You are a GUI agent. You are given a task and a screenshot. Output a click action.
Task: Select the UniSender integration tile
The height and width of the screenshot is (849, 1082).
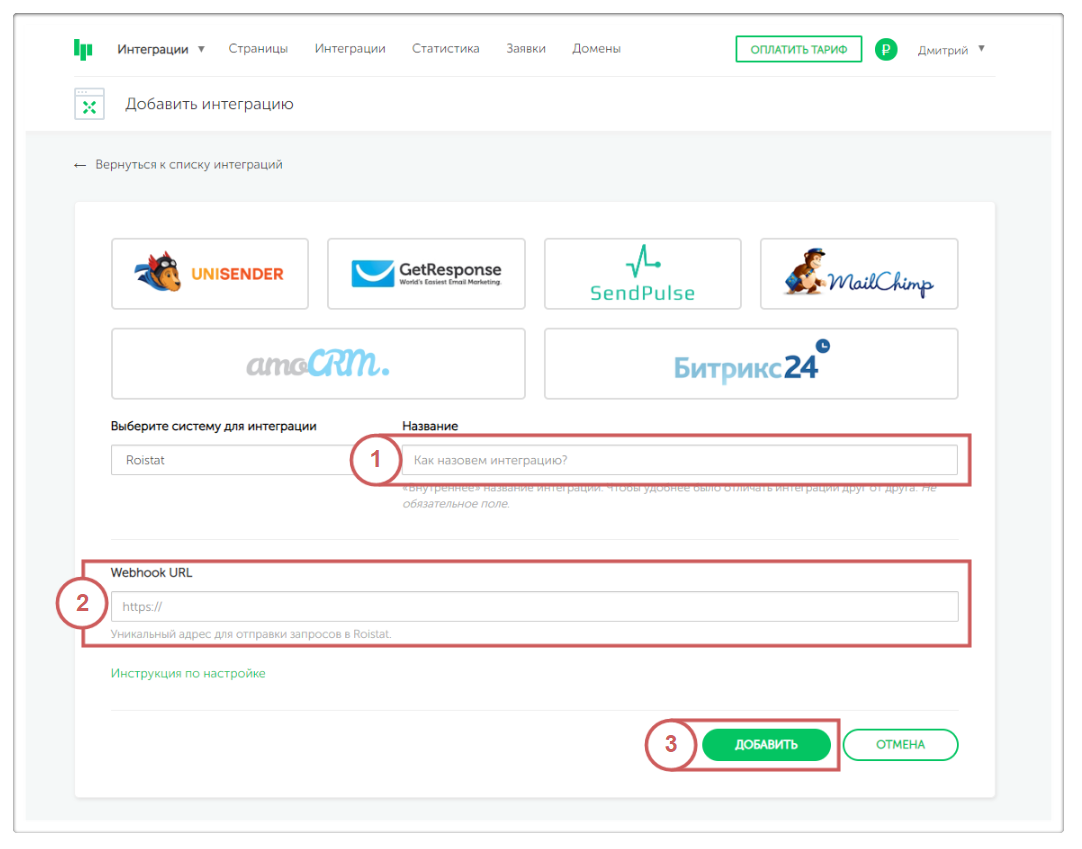[x=210, y=273]
